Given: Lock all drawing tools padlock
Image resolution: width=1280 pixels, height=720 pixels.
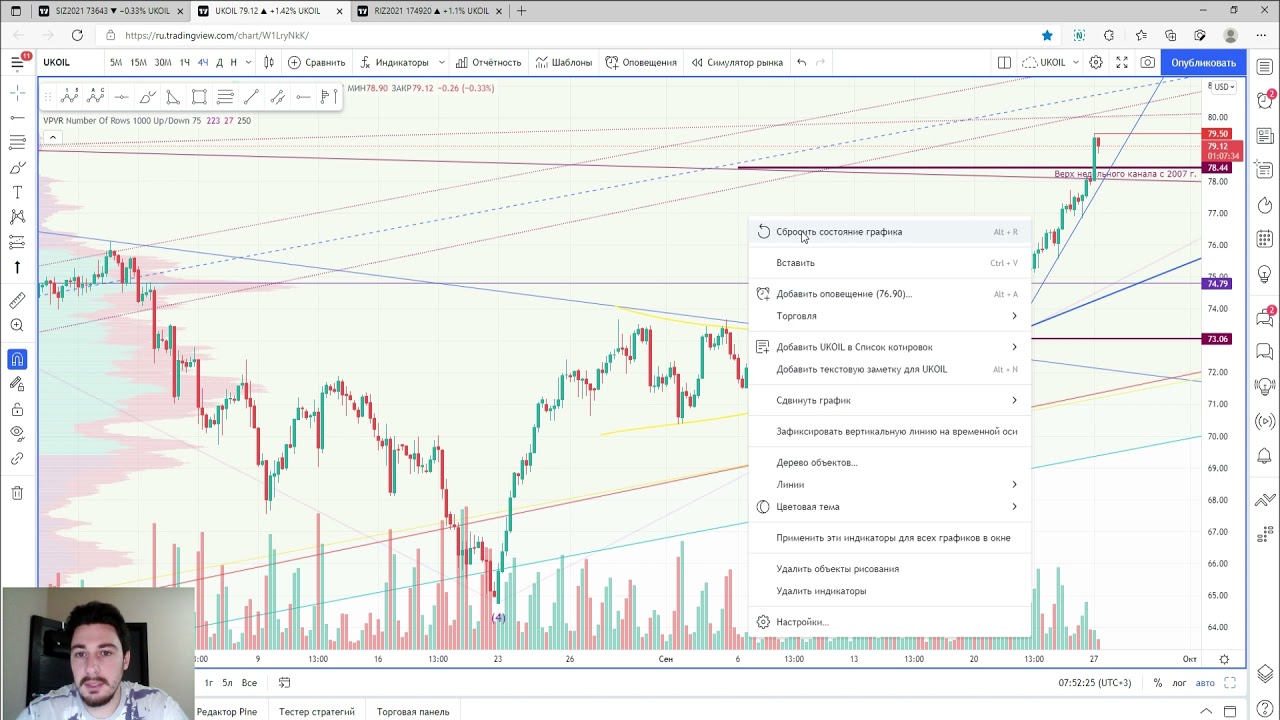Looking at the screenshot, I should [17, 409].
